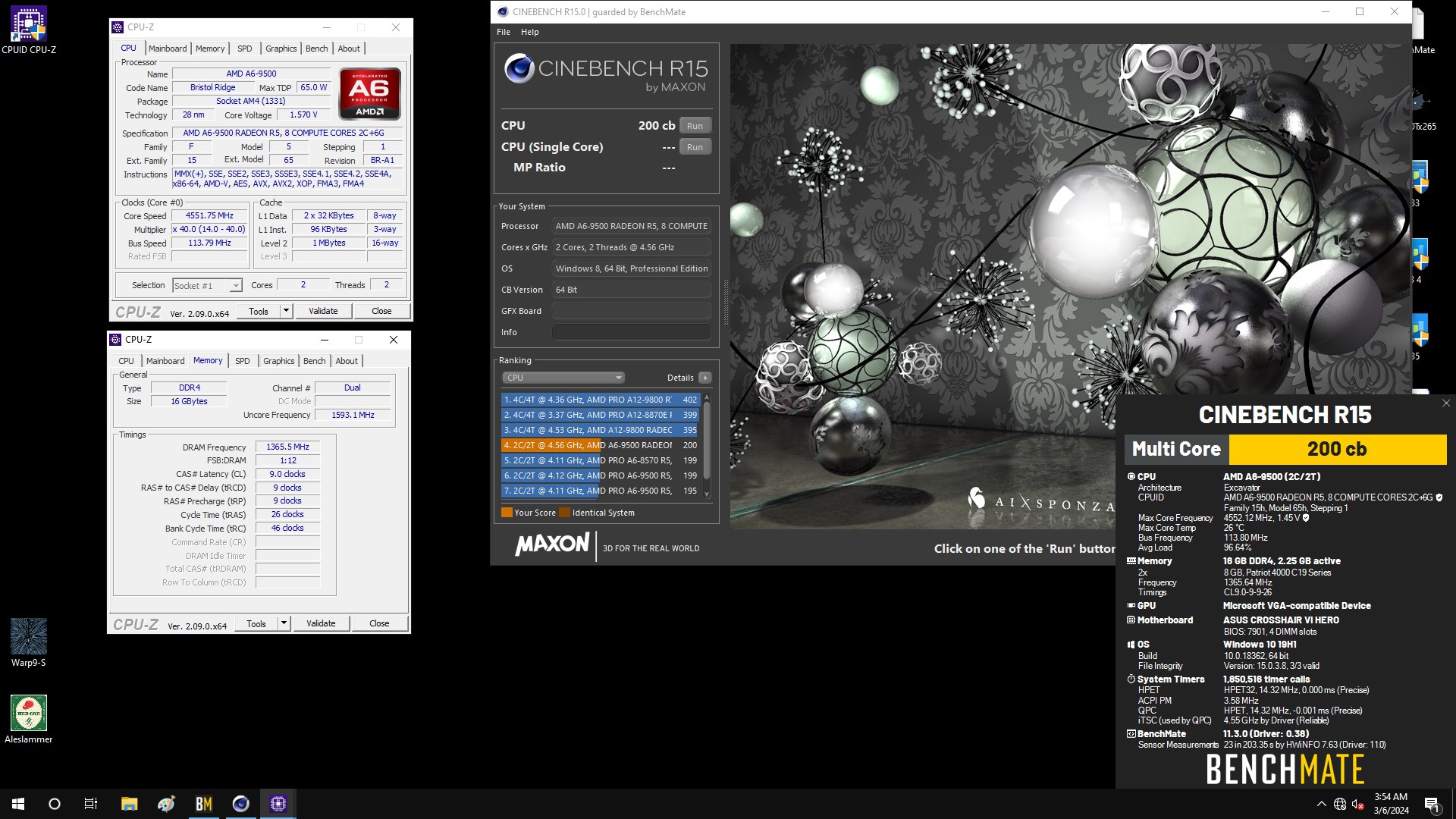Open the Help menu in Cinebench
This screenshot has width=1456, height=819.
[530, 32]
